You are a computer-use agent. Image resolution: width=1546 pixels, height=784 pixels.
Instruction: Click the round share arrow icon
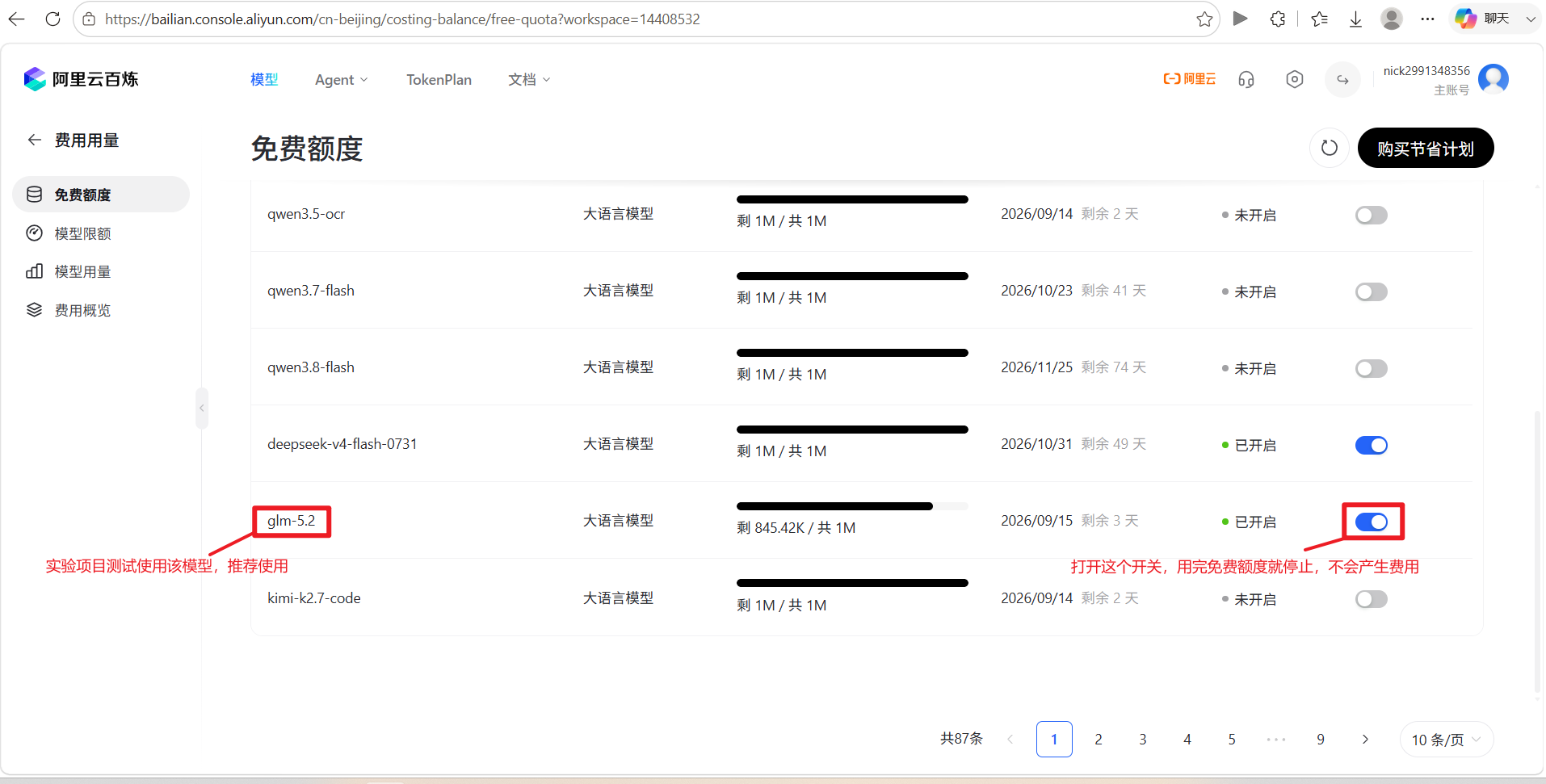pos(1342,79)
